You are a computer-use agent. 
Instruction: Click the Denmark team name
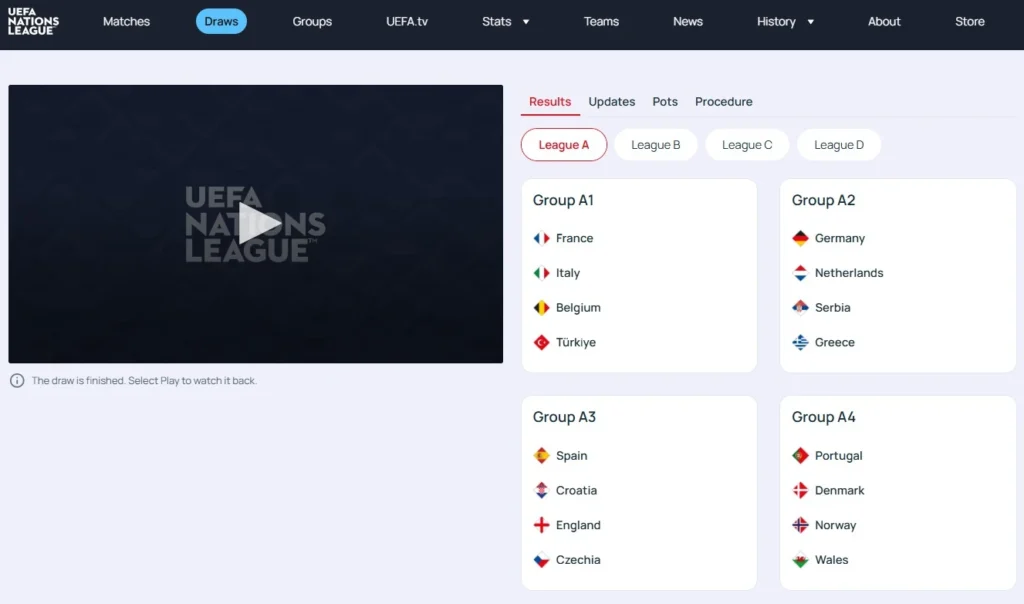(x=839, y=490)
